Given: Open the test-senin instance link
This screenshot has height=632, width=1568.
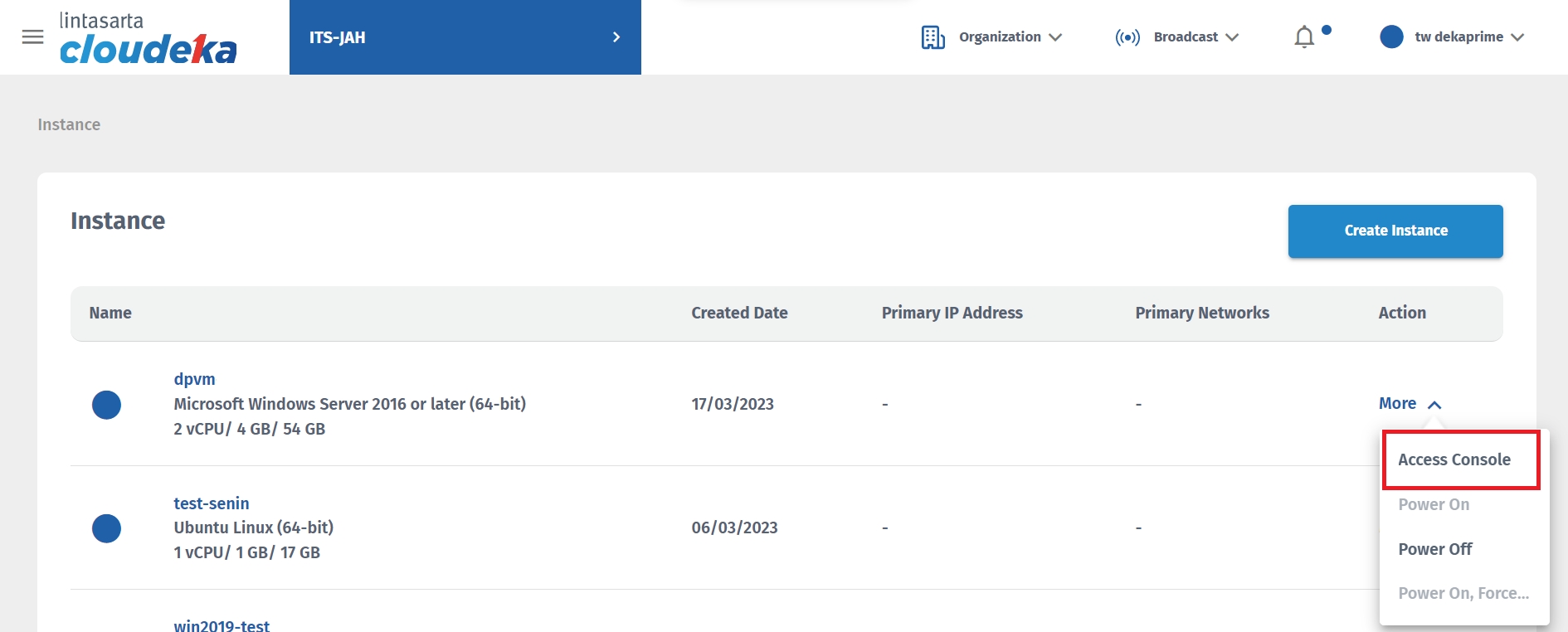Looking at the screenshot, I should 211,503.
